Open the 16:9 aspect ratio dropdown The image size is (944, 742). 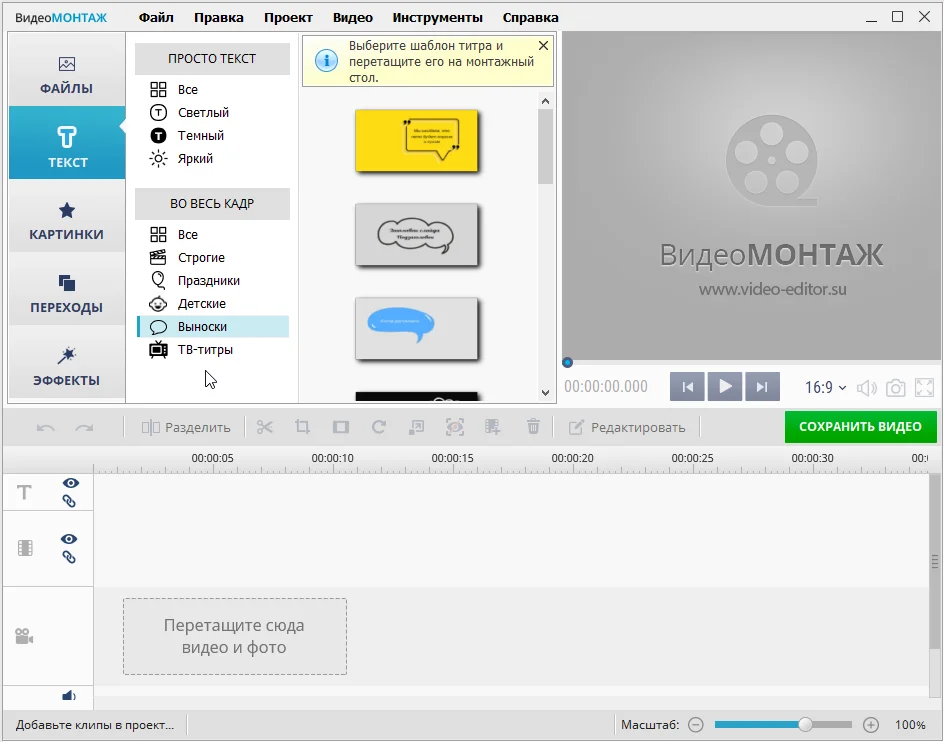[x=826, y=388]
